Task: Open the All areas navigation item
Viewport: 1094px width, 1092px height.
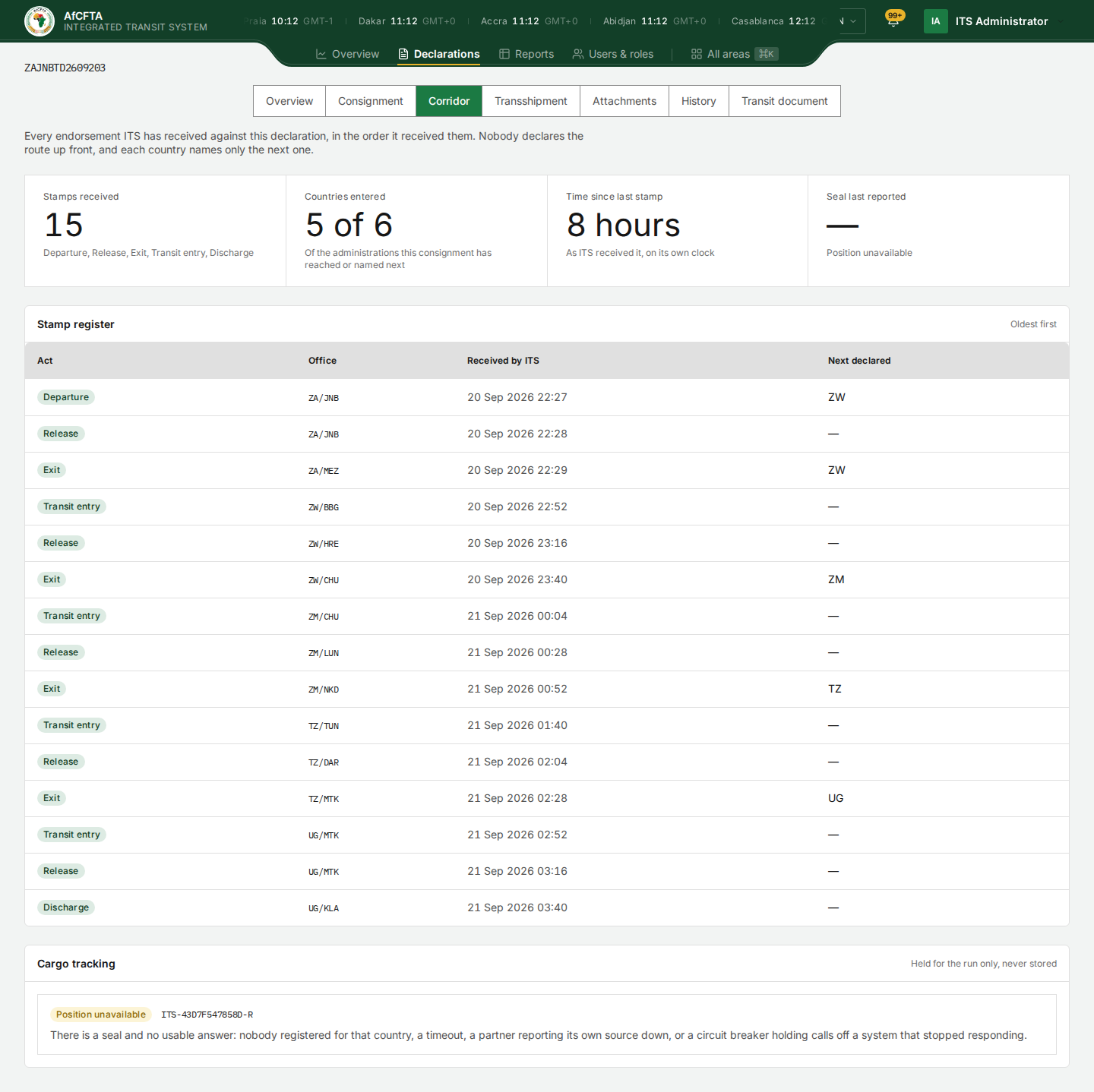Action: tap(735, 54)
